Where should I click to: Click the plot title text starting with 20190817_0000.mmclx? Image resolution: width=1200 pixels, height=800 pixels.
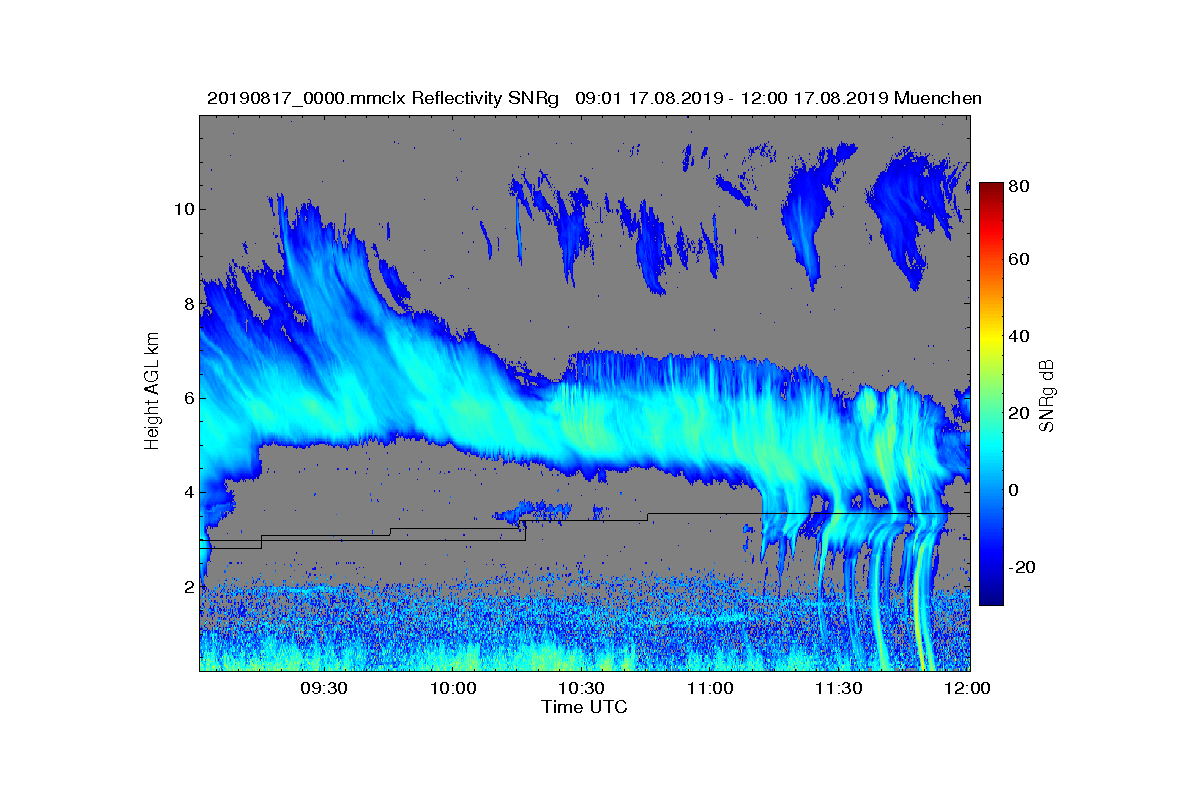[x=594, y=98]
